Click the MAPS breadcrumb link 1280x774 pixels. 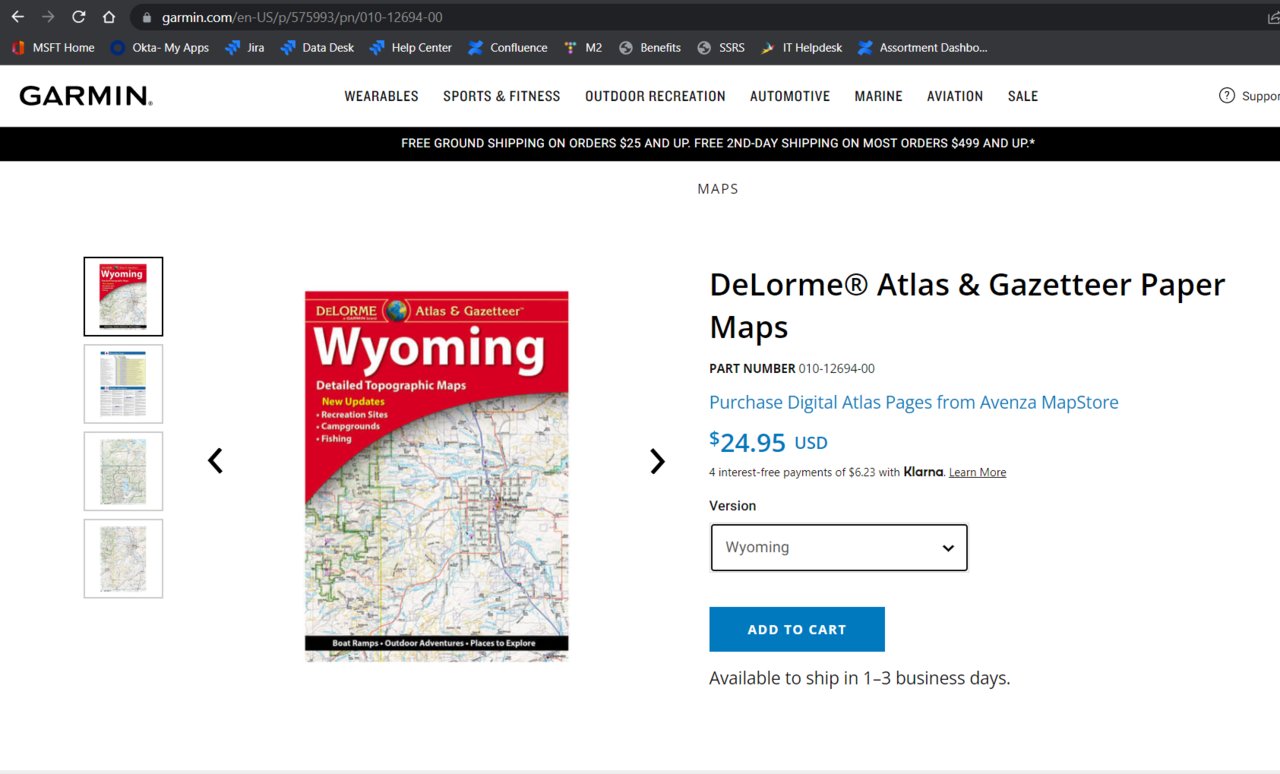(x=718, y=189)
